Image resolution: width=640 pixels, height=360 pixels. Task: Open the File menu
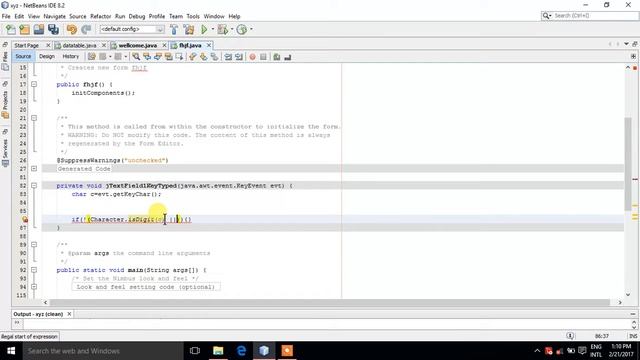(6, 16)
